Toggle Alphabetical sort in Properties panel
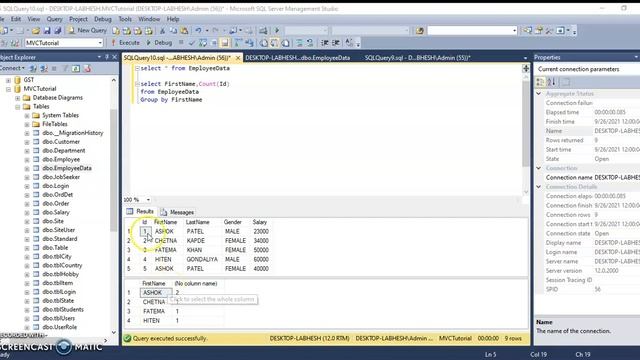Screen dimensions: 640x360 (x=551, y=82)
